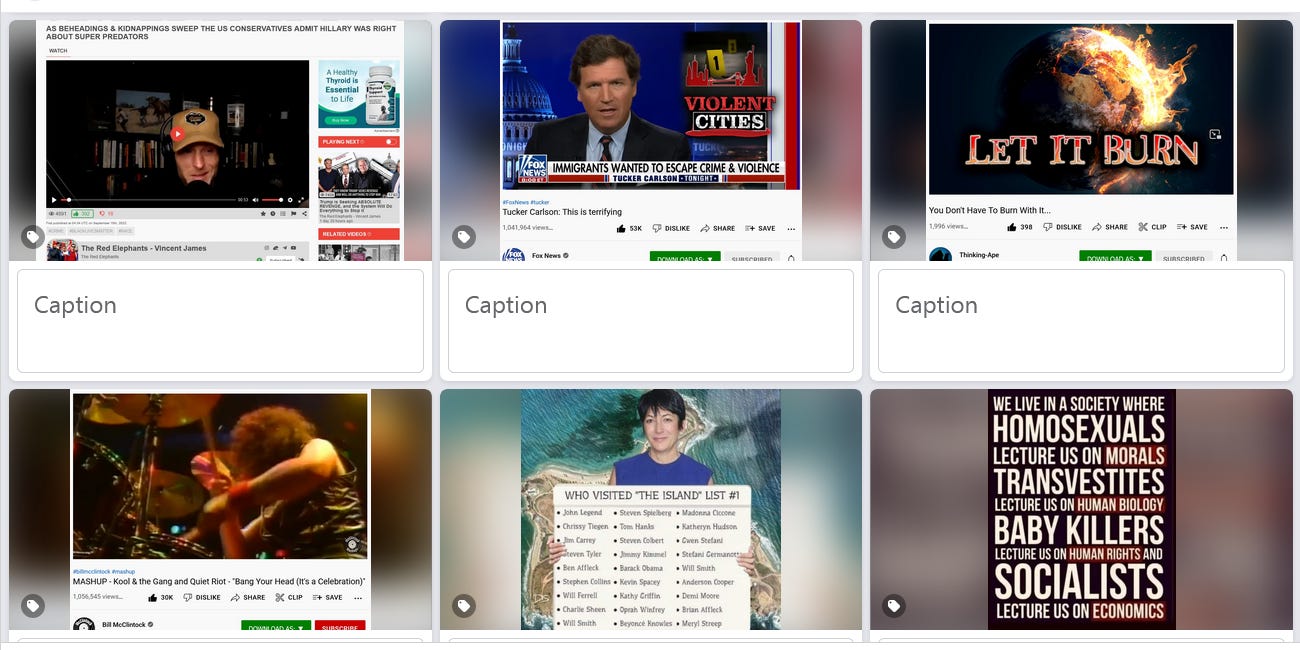Select the Bang Your Head mashup thumbnail
Screen dimensions: 1300x650
[x=220, y=510]
